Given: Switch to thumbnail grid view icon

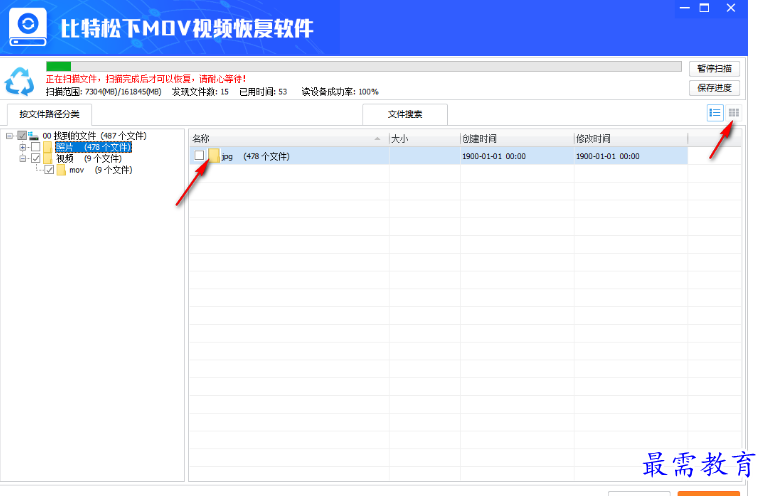Looking at the screenshot, I should (734, 113).
